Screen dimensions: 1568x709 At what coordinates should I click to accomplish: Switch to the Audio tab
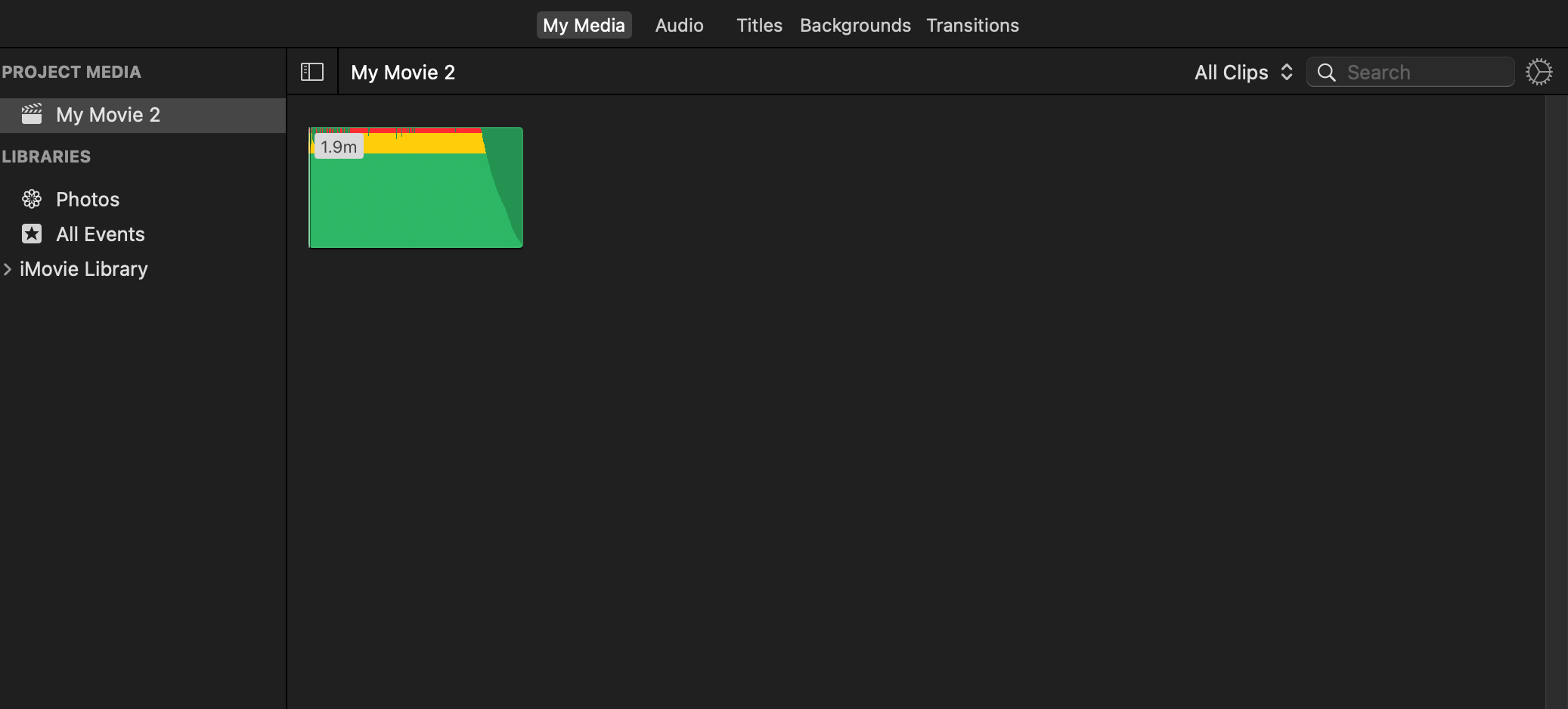pyautogui.click(x=678, y=25)
